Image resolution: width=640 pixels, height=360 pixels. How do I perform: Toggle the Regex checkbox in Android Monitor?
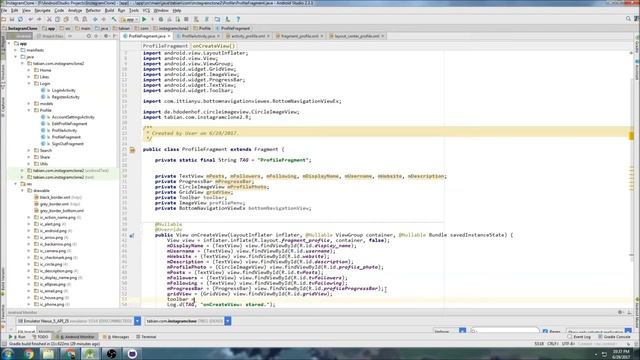coord(545,331)
